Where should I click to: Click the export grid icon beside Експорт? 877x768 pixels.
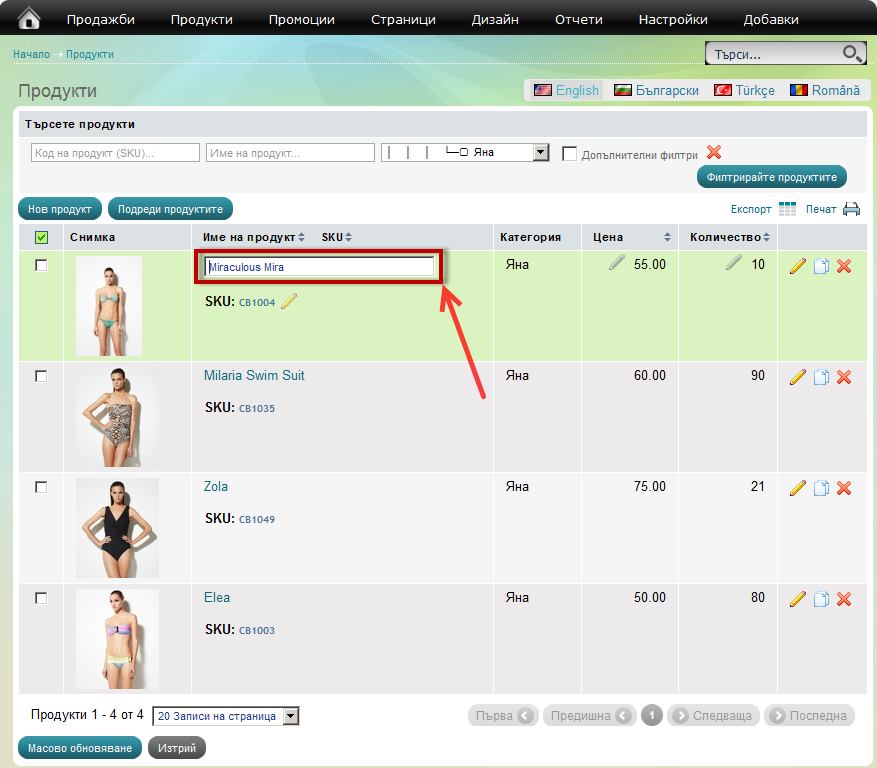(788, 209)
